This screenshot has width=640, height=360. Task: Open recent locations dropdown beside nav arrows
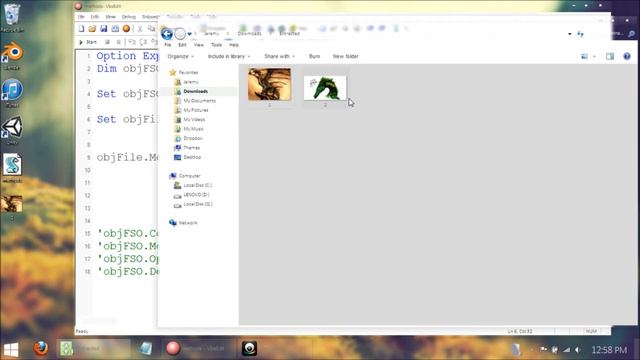190,34
